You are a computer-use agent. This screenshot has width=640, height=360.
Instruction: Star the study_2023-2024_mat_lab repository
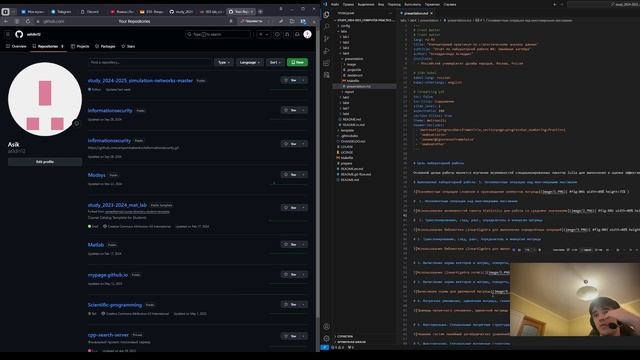pos(290,207)
